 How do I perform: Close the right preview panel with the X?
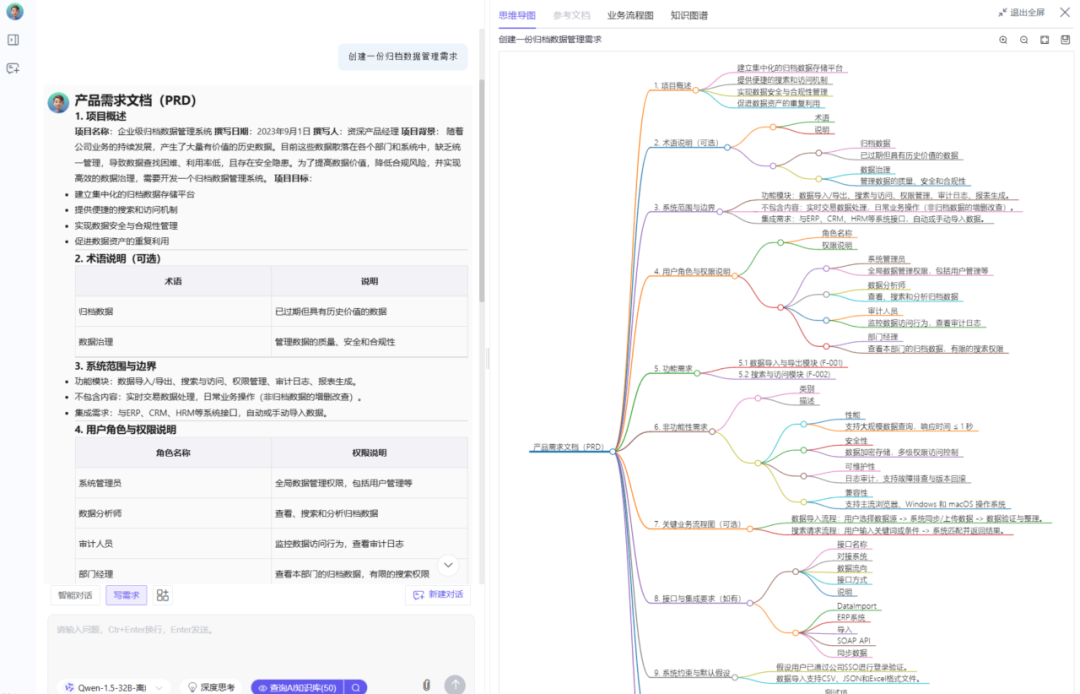[1064, 12]
